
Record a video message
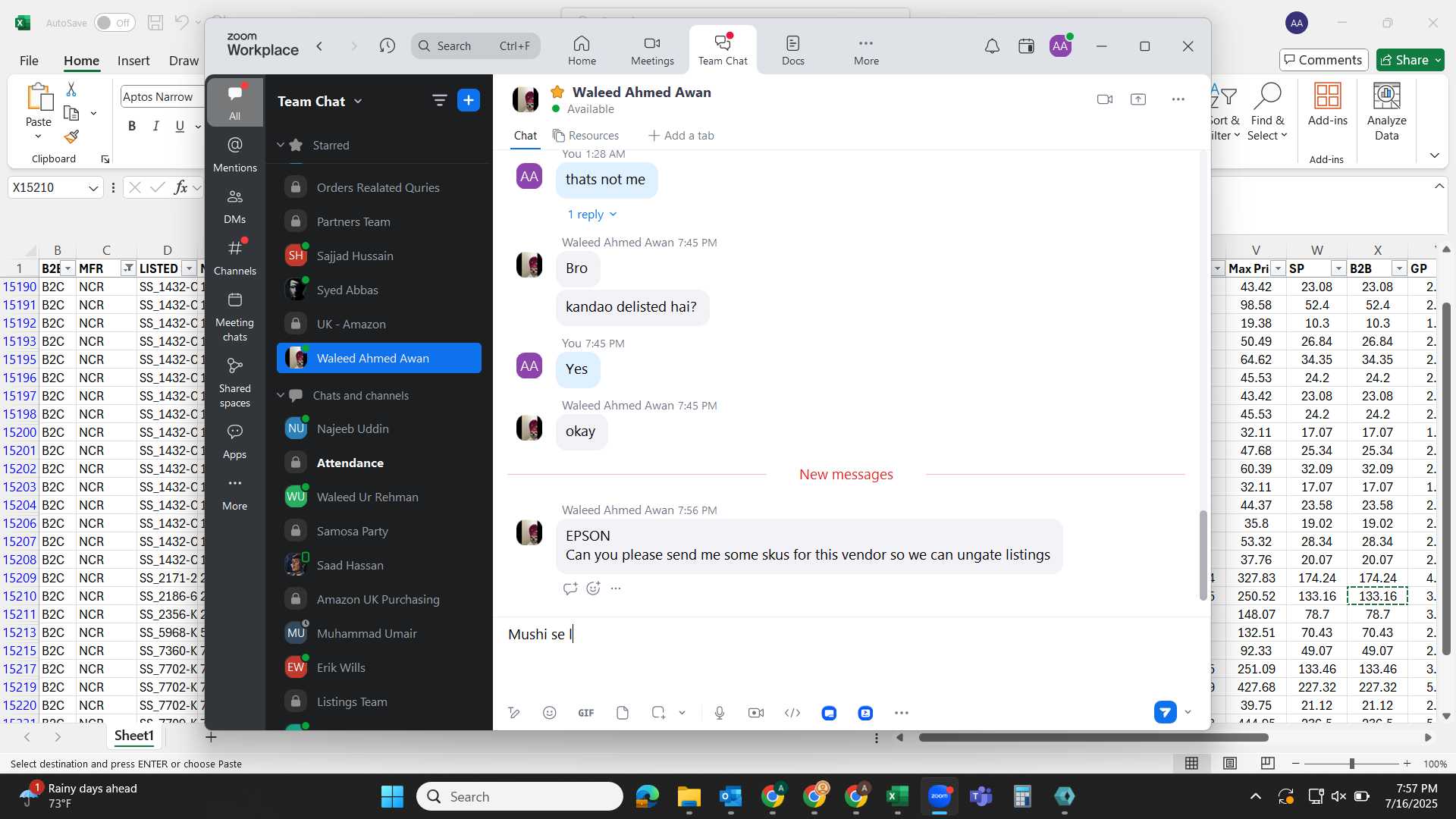tap(756, 713)
